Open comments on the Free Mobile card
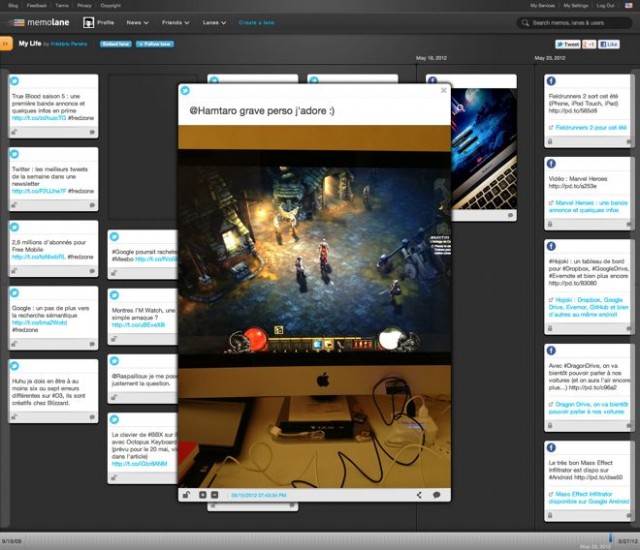This screenshot has height=550, width=640. tap(92, 271)
